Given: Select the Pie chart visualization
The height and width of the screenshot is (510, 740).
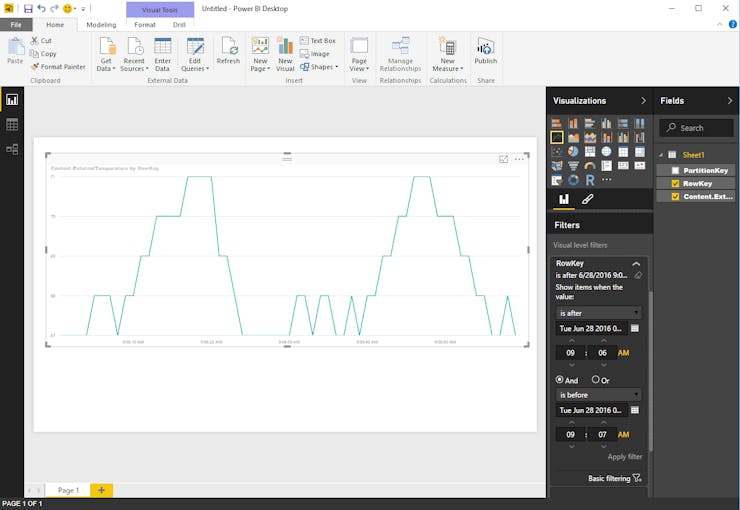Looking at the screenshot, I should click(x=573, y=151).
